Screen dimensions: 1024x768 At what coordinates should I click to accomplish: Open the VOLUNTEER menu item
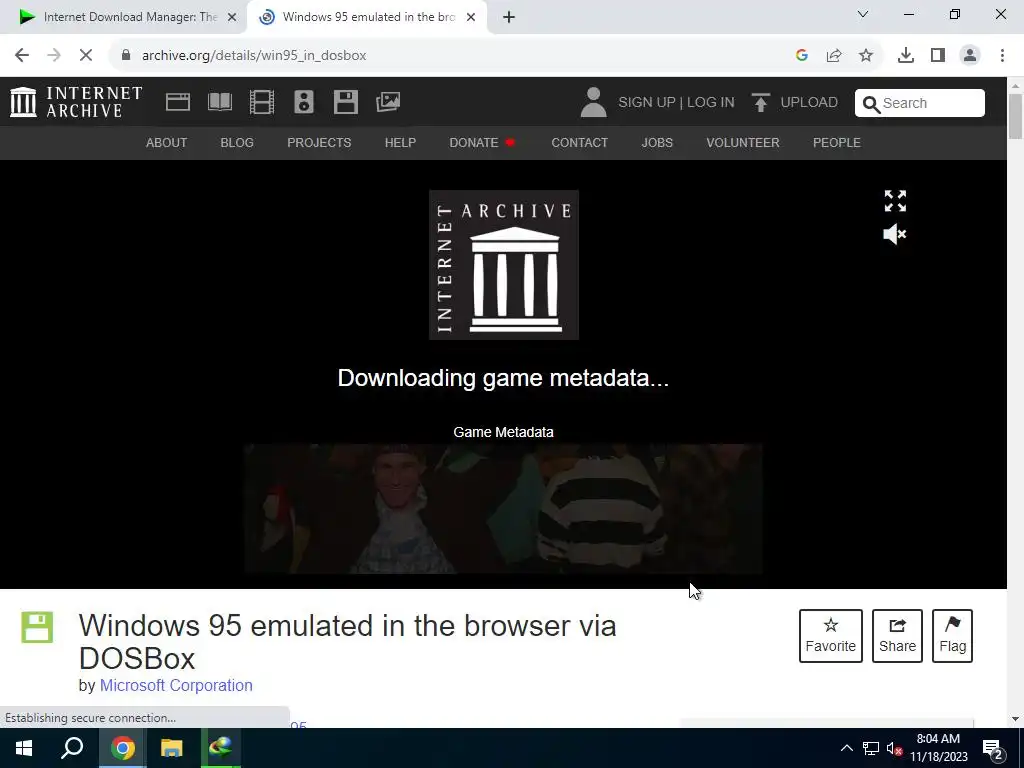tap(743, 142)
